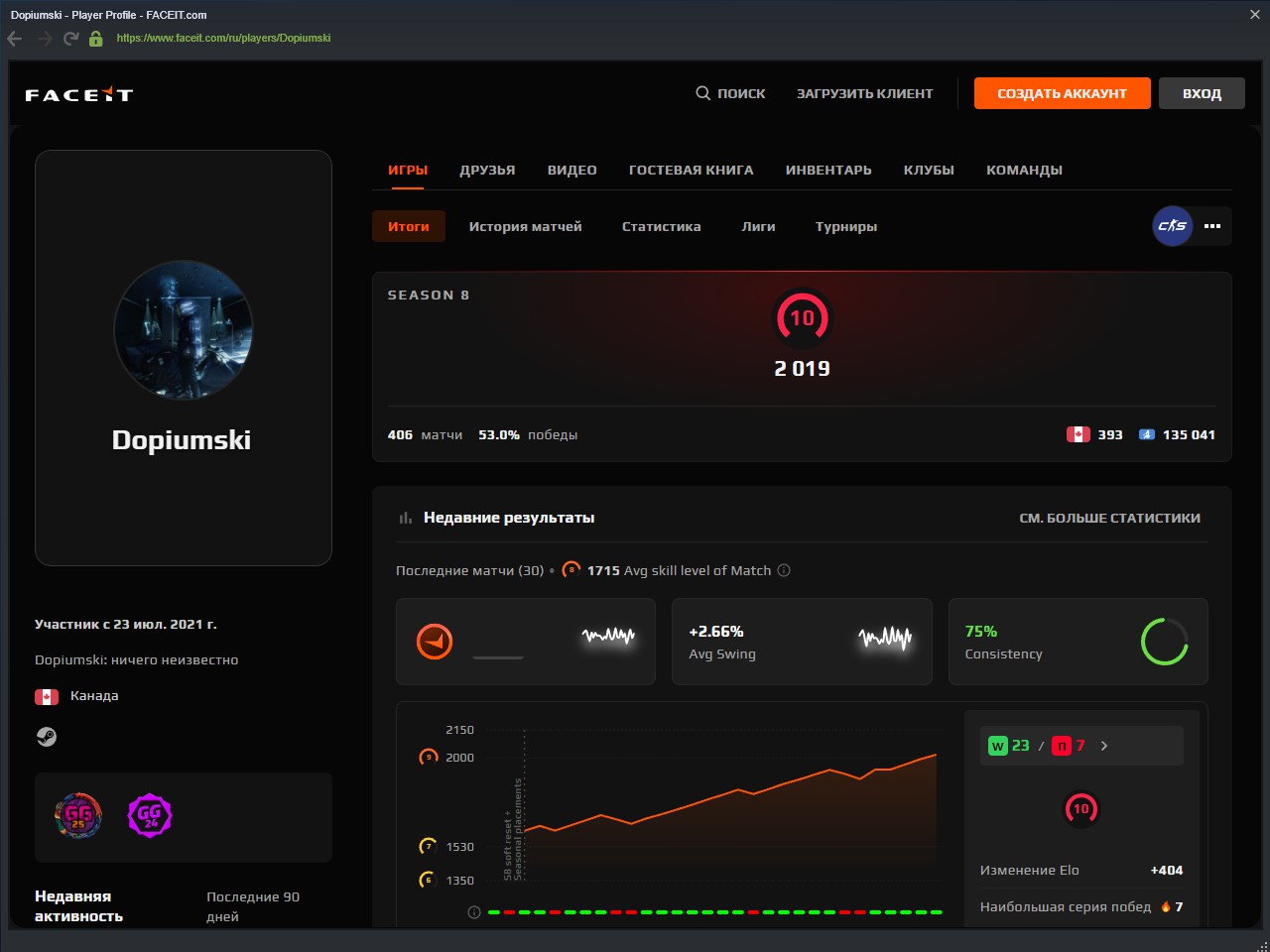Viewport: 1270px width, 952px height.
Task: Click the Участник с 23 июл. 2021 г. text
Action: tap(126, 624)
